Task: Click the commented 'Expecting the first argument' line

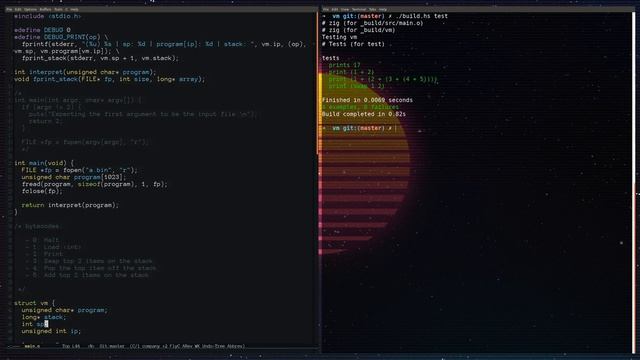Action: [x=143, y=114]
